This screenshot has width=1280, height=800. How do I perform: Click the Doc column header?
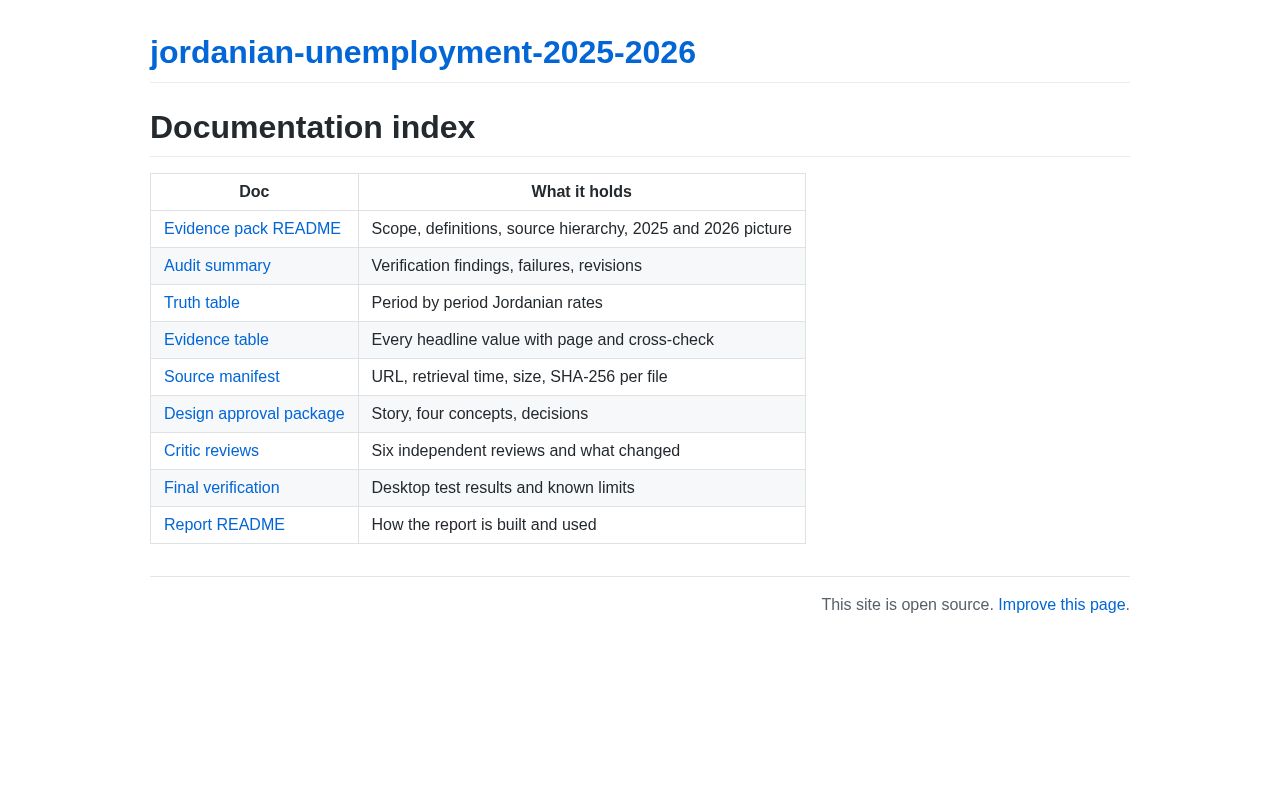point(254,192)
